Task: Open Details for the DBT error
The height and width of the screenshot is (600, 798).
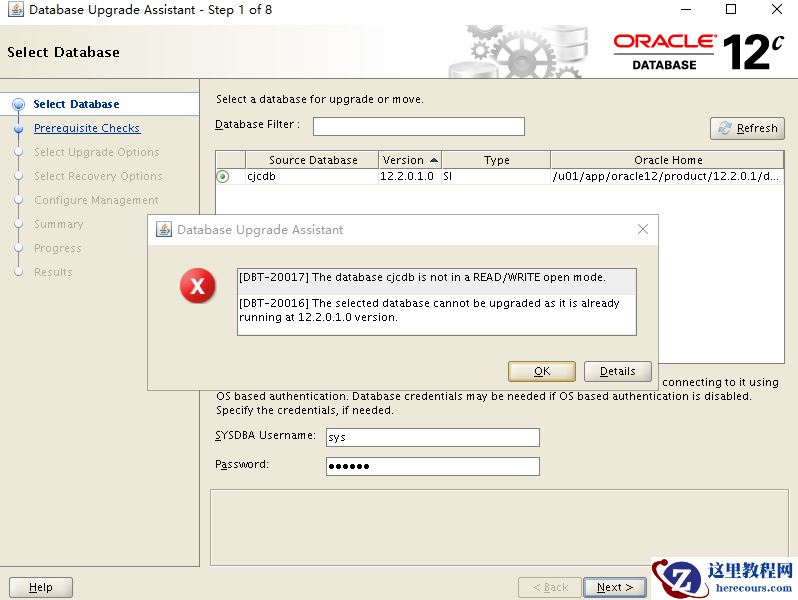Action: point(617,371)
